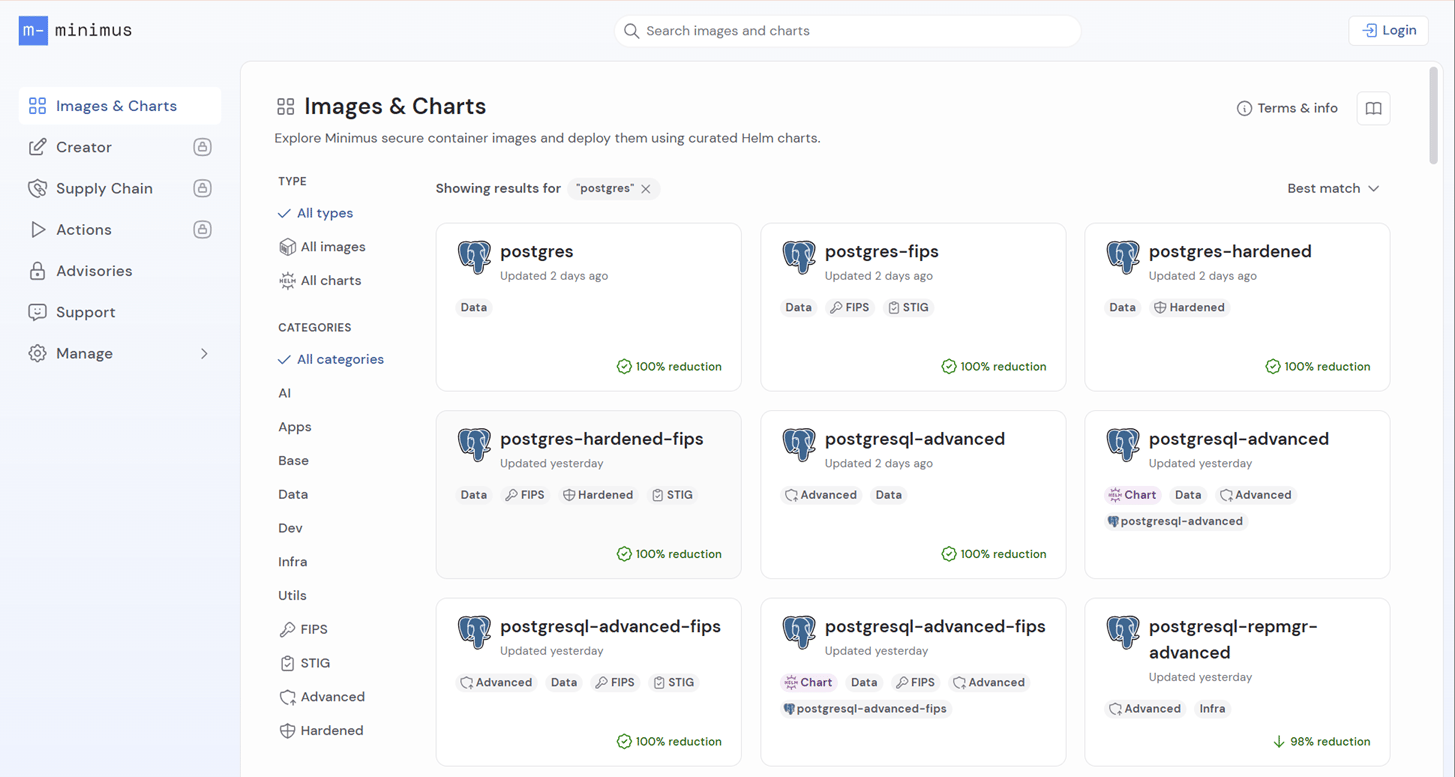Click the Hardened tag on postgres-hardened card
Viewport: 1455px width, 777px height.
(x=1189, y=308)
